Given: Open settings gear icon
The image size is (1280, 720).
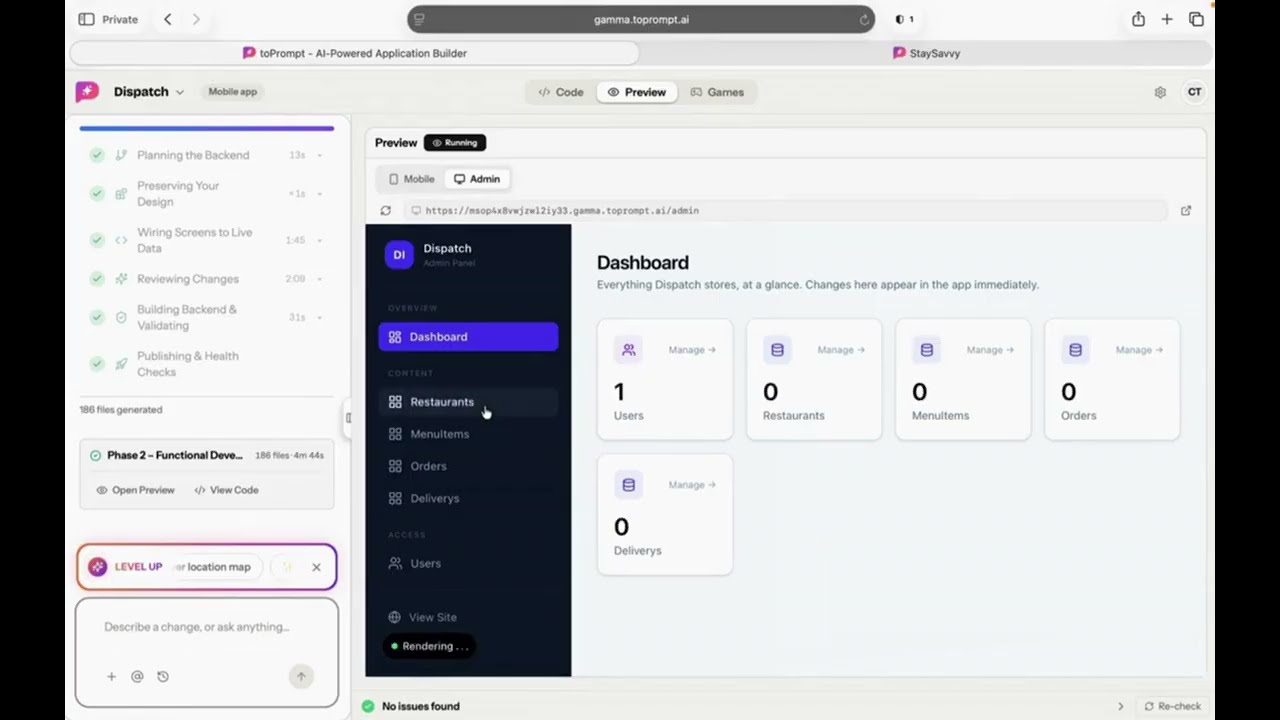Looking at the screenshot, I should (x=1160, y=92).
